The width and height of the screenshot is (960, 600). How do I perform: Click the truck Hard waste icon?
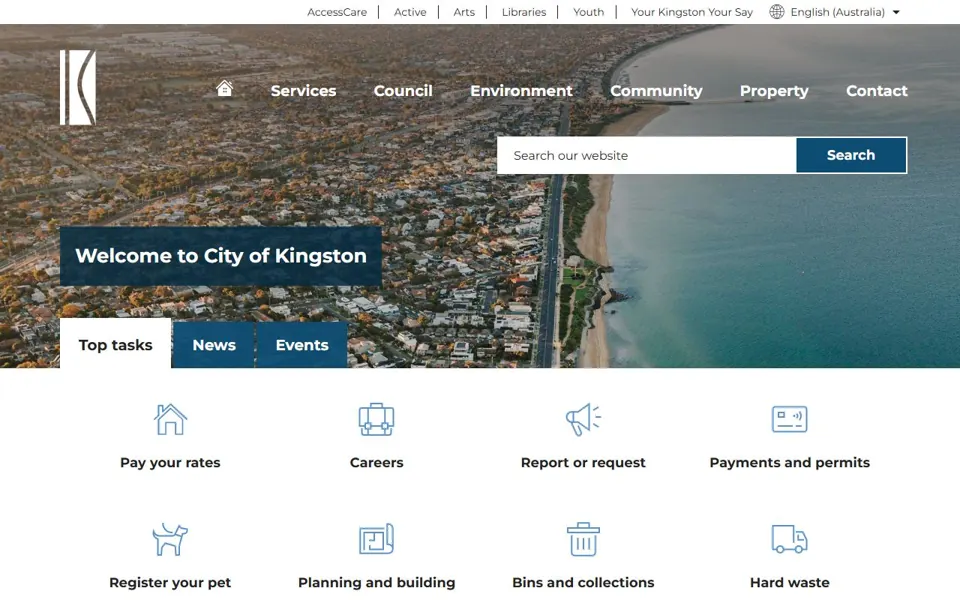coord(789,539)
